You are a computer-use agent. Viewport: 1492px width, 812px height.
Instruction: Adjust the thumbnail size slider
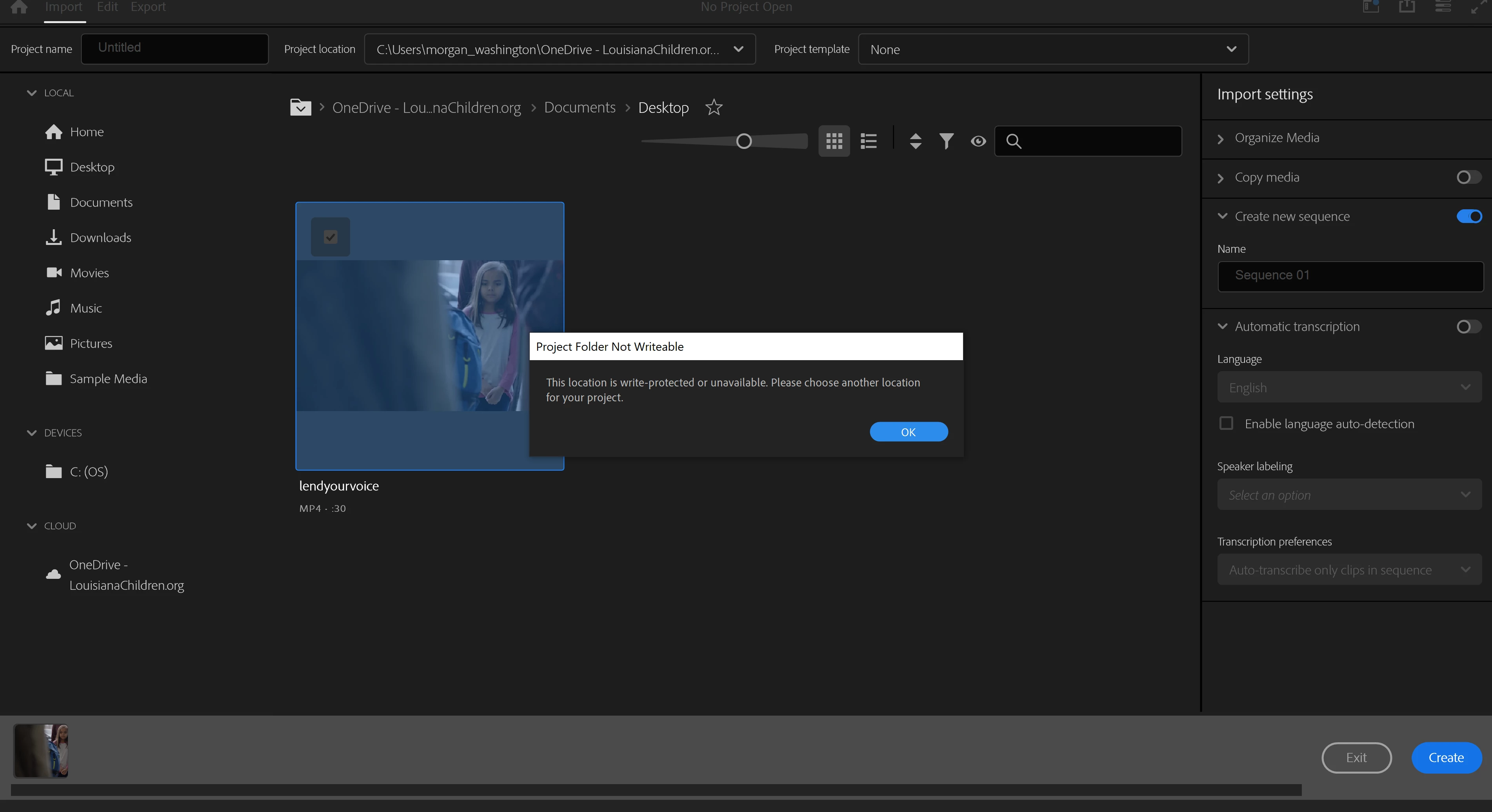click(744, 141)
